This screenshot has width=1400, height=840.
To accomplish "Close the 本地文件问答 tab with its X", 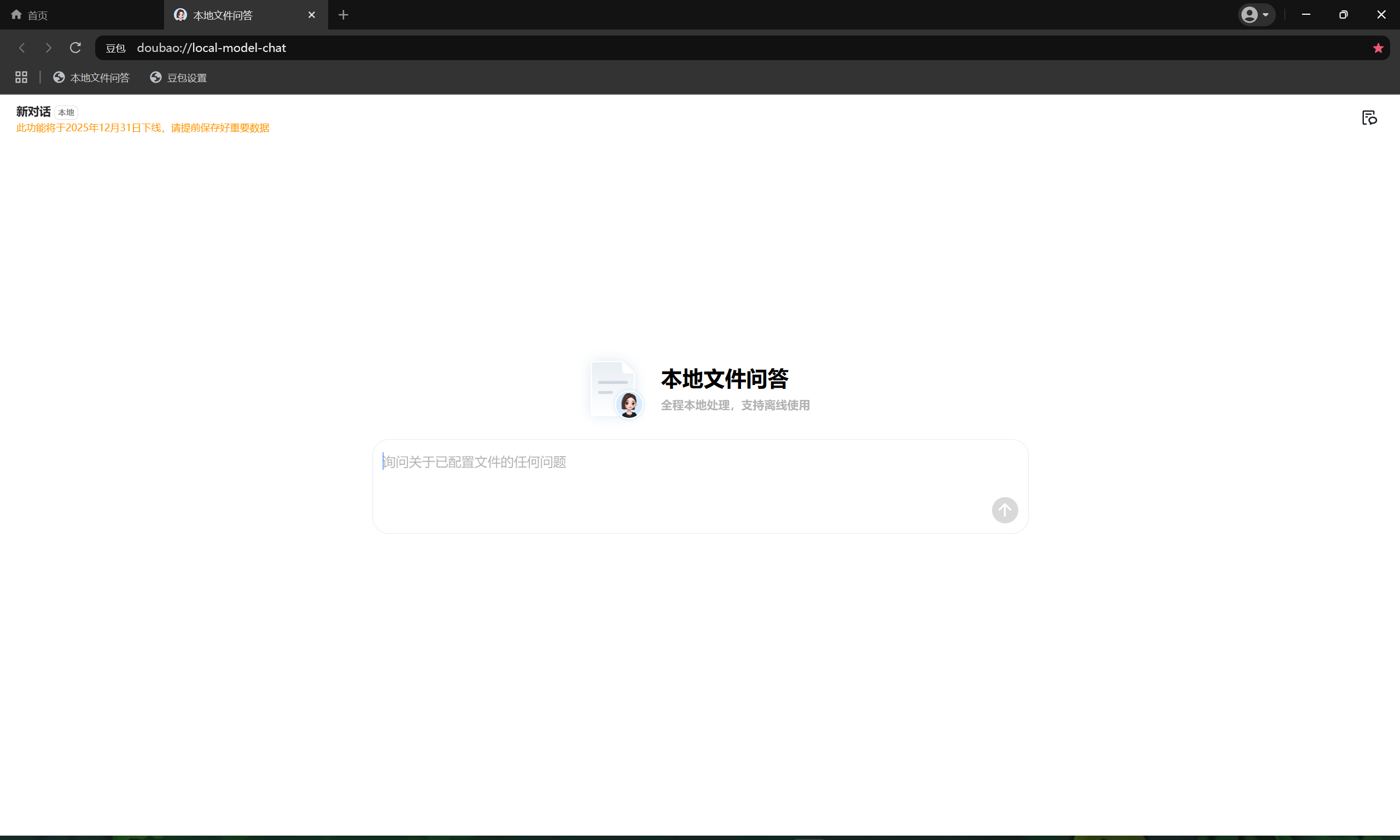I will pos(311,15).
